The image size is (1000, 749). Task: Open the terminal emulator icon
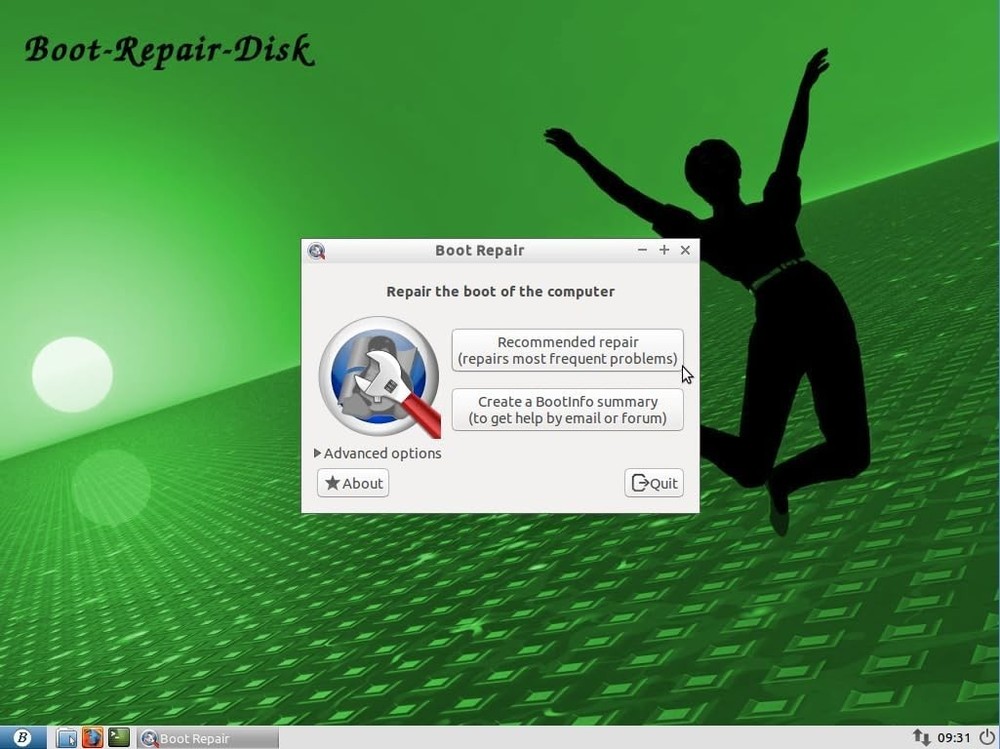pos(118,737)
